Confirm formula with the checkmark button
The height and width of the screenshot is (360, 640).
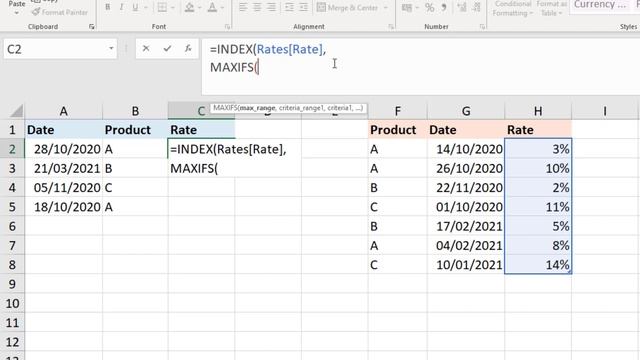pyautogui.click(x=167, y=49)
